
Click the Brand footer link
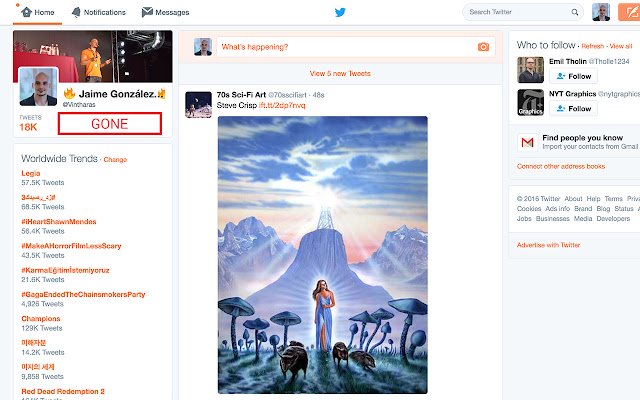(583, 209)
